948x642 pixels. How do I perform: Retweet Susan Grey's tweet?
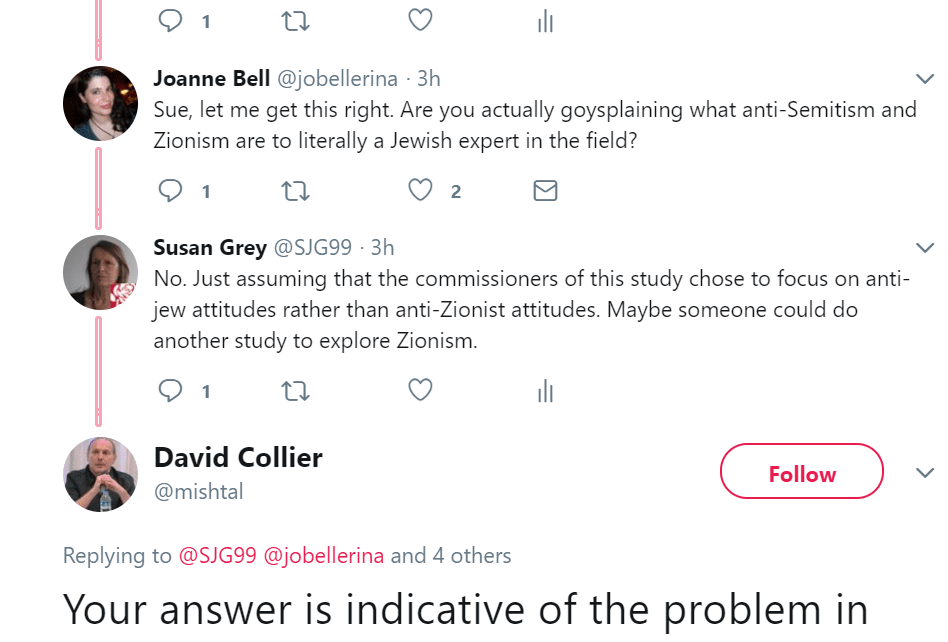pos(296,390)
